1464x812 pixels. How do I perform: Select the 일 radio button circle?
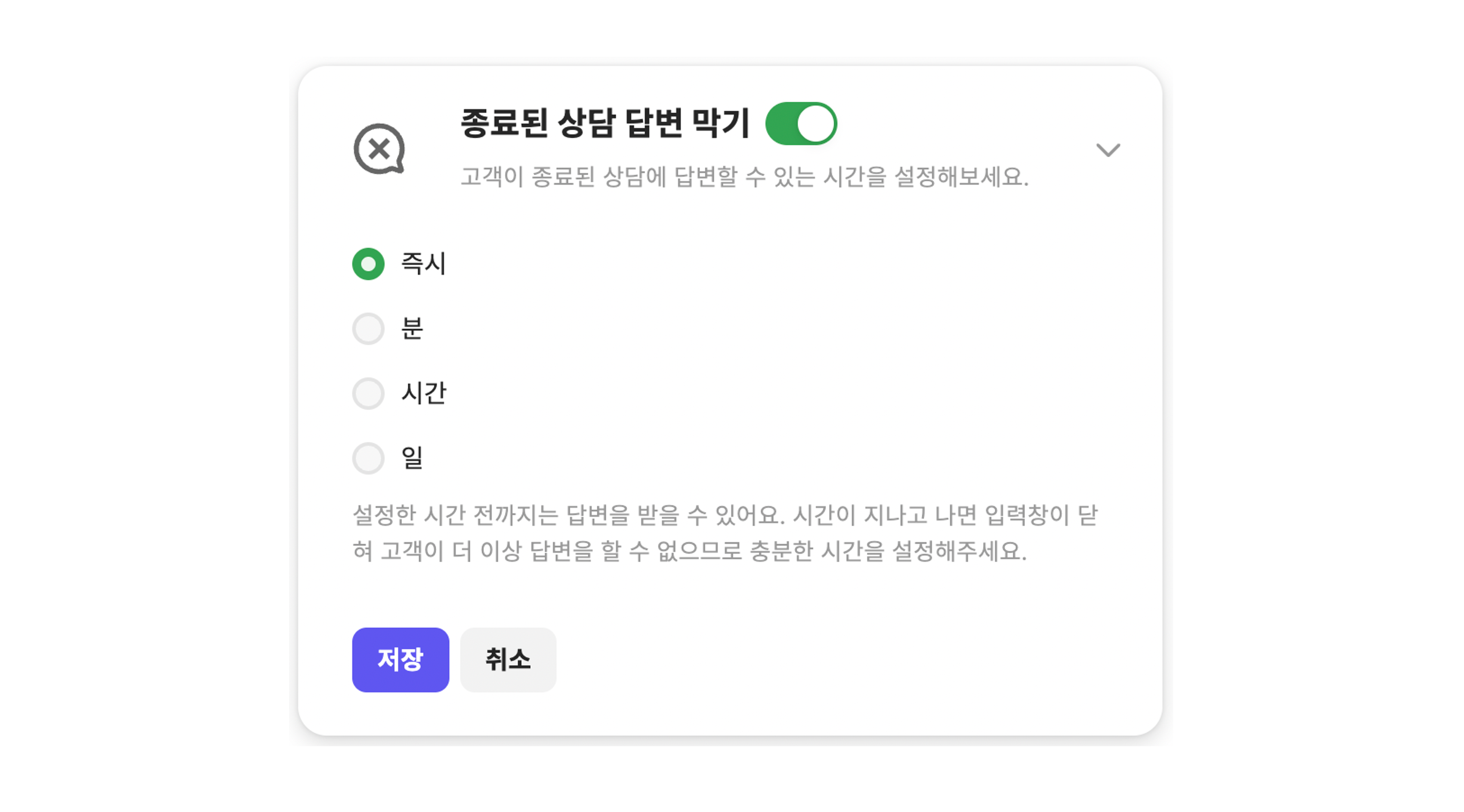tap(368, 458)
